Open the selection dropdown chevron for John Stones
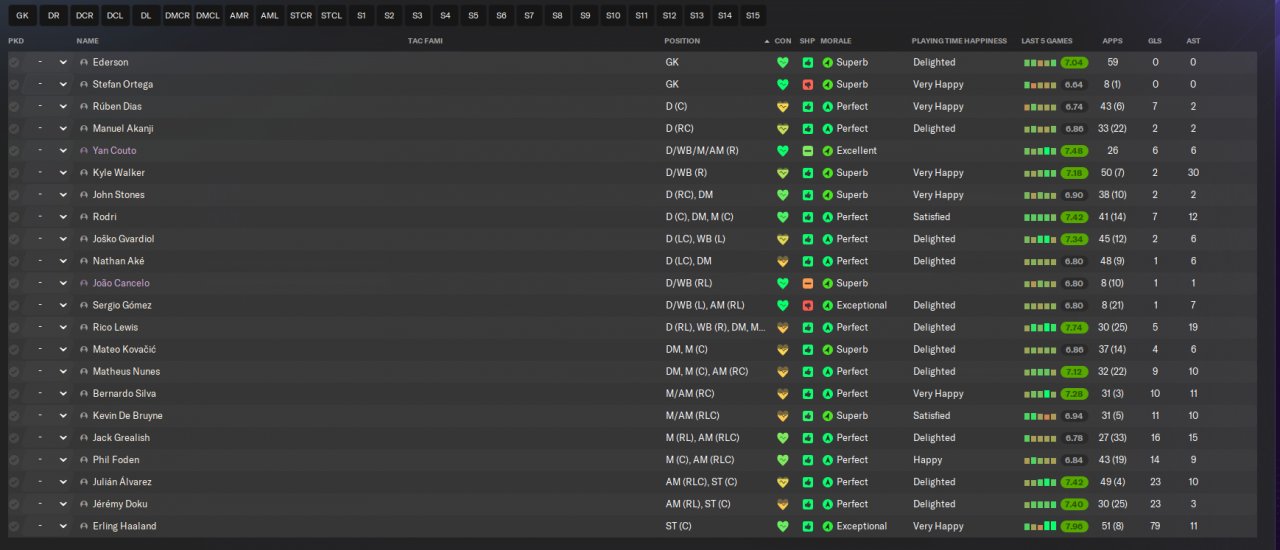This screenshot has width=1280, height=550. pos(63,195)
